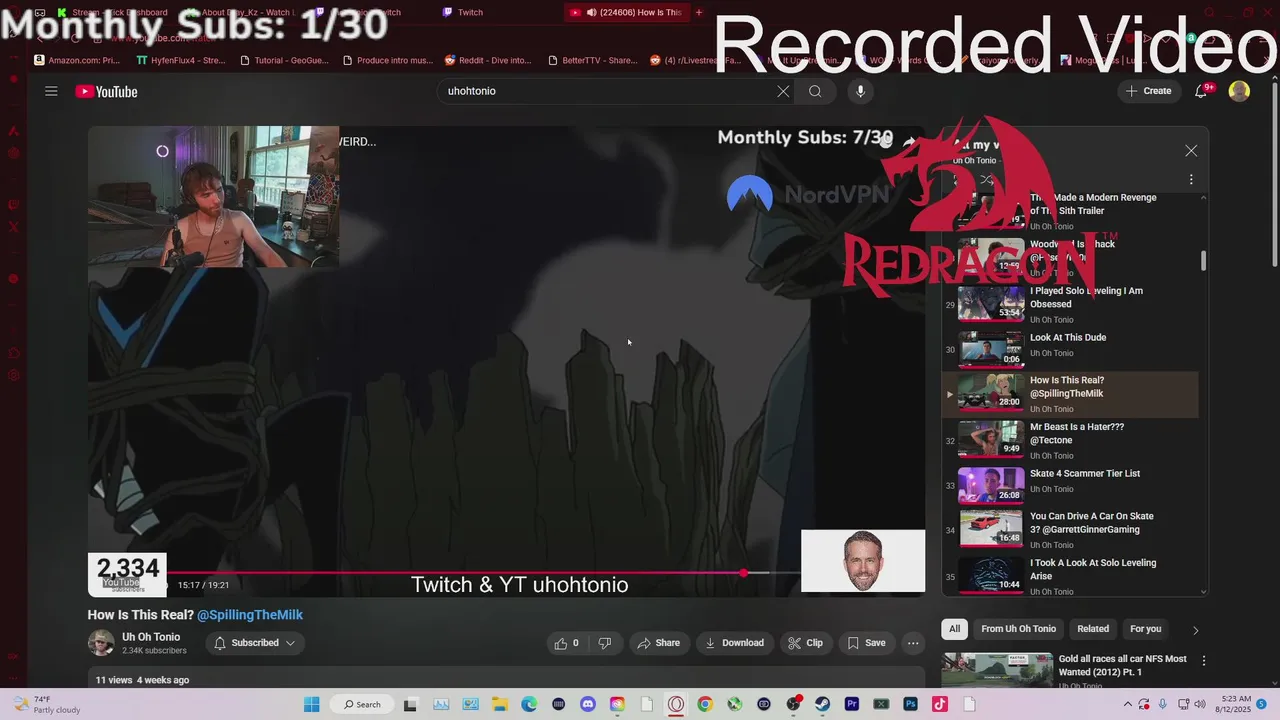Click the playlist panel scrollbar
Viewport: 1280px width, 720px height.
(x=1203, y=261)
